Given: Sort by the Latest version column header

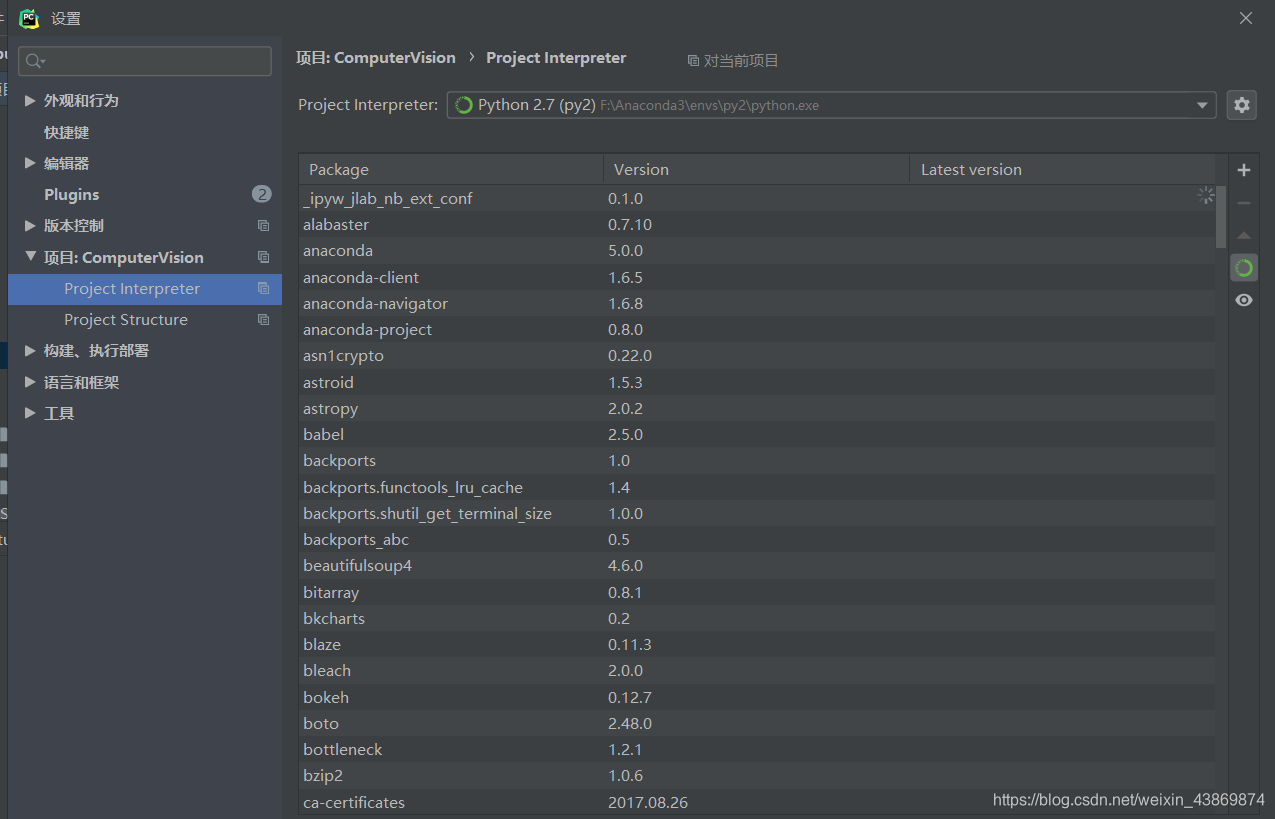Looking at the screenshot, I should [x=1063, y=170].
